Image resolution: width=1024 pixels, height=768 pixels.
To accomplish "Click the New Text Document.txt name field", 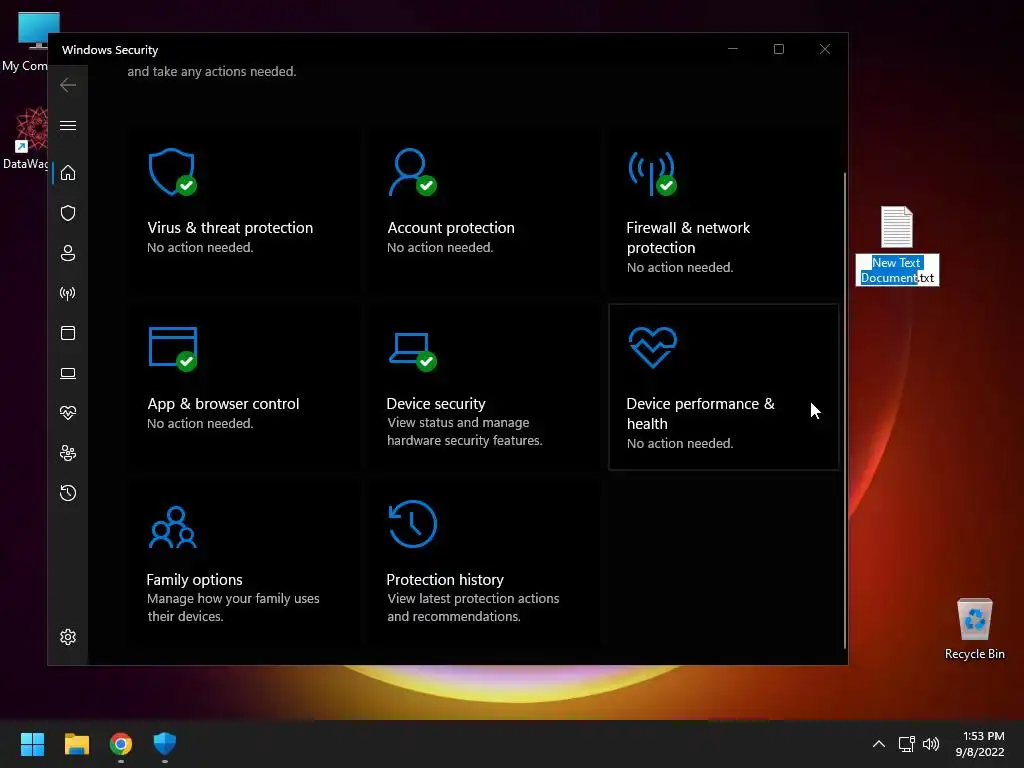I will click(x=897, y=270).
